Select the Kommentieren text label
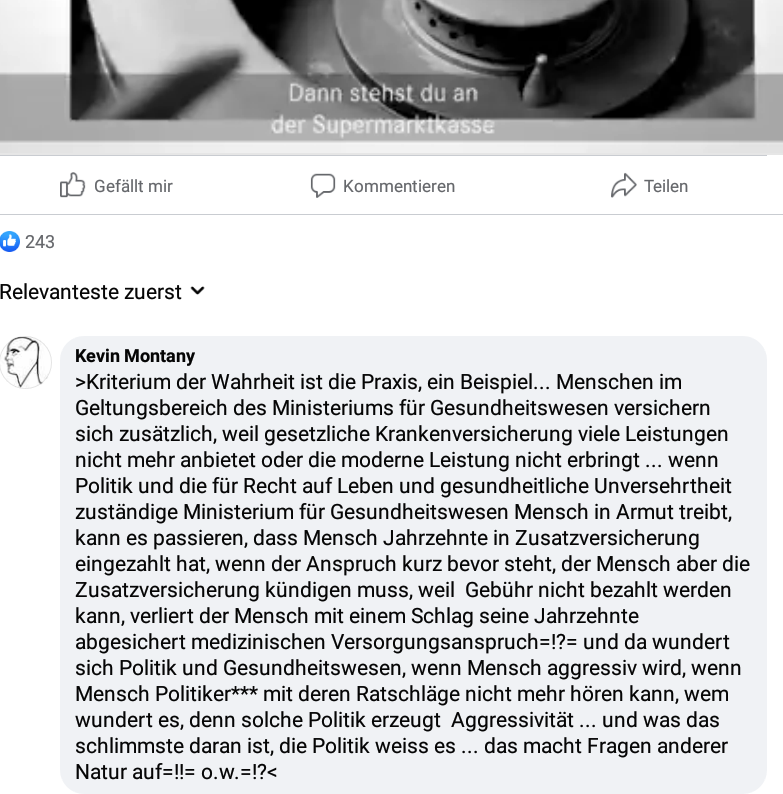The width and height of the screenshot is (783, 794). click(399, 186)
